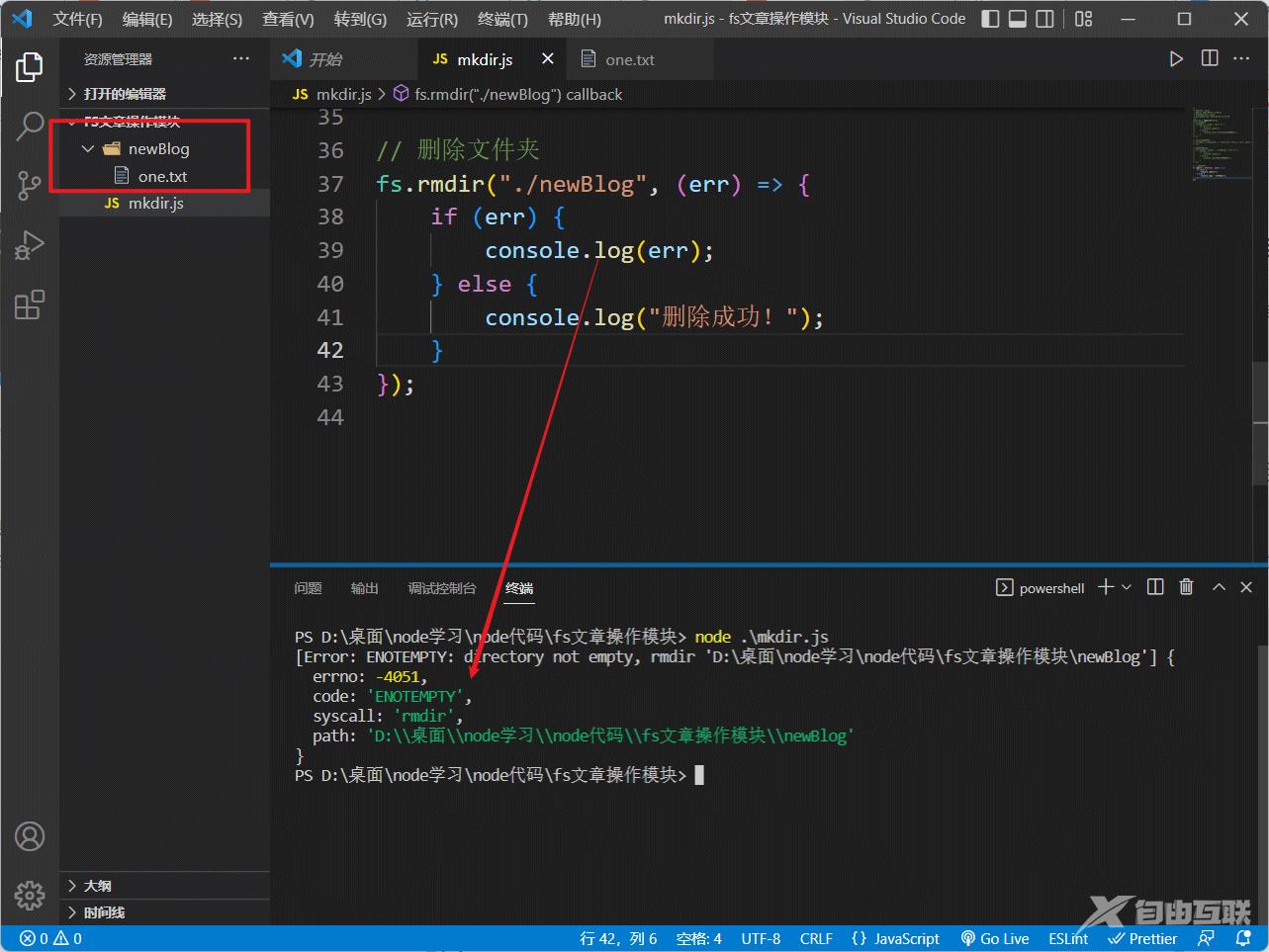The image size is (1269, 952).
Task: Click the Prettier status bar item
Action: click(x=1142, y=938)
